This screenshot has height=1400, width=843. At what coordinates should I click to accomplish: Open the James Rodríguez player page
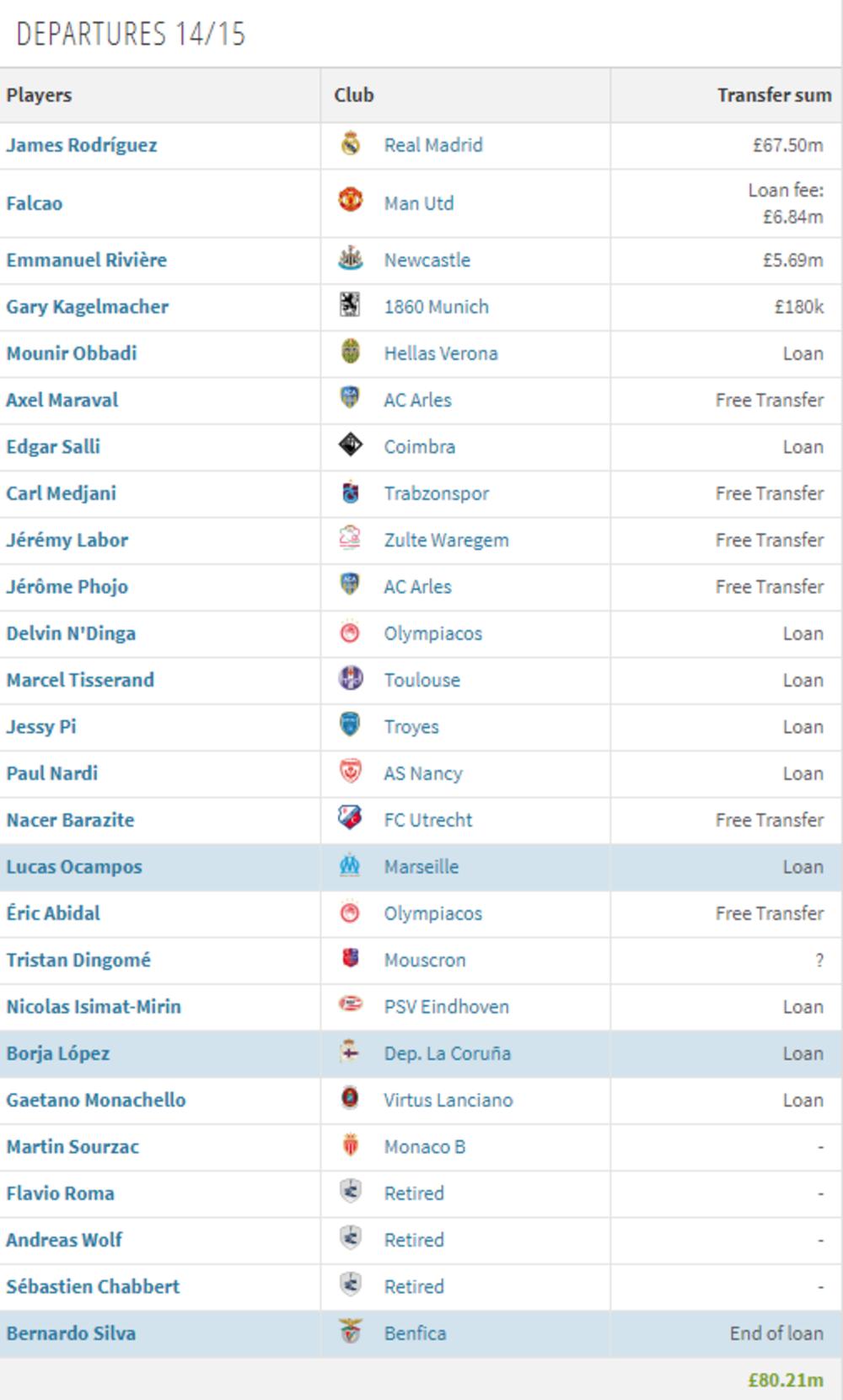[x=83, y=145]
